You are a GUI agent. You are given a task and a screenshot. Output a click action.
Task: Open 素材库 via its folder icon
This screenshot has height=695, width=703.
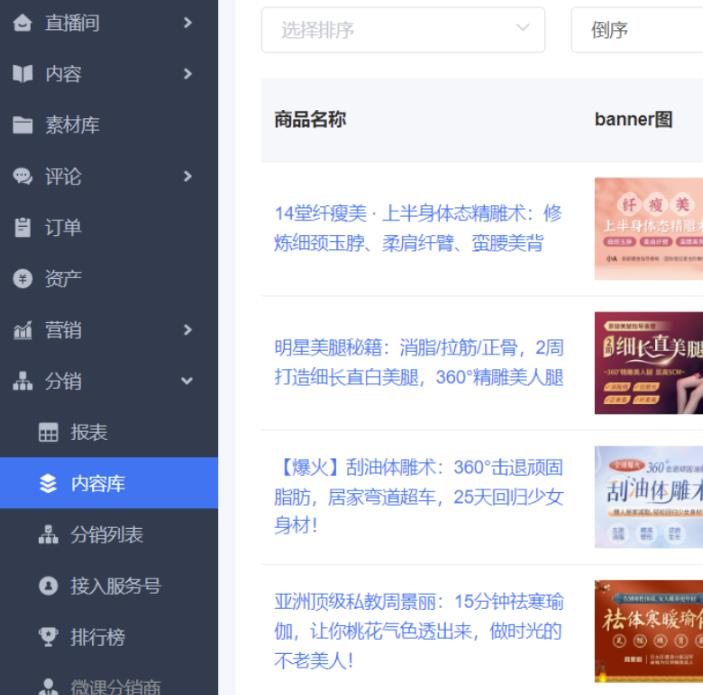pos(23,126)
